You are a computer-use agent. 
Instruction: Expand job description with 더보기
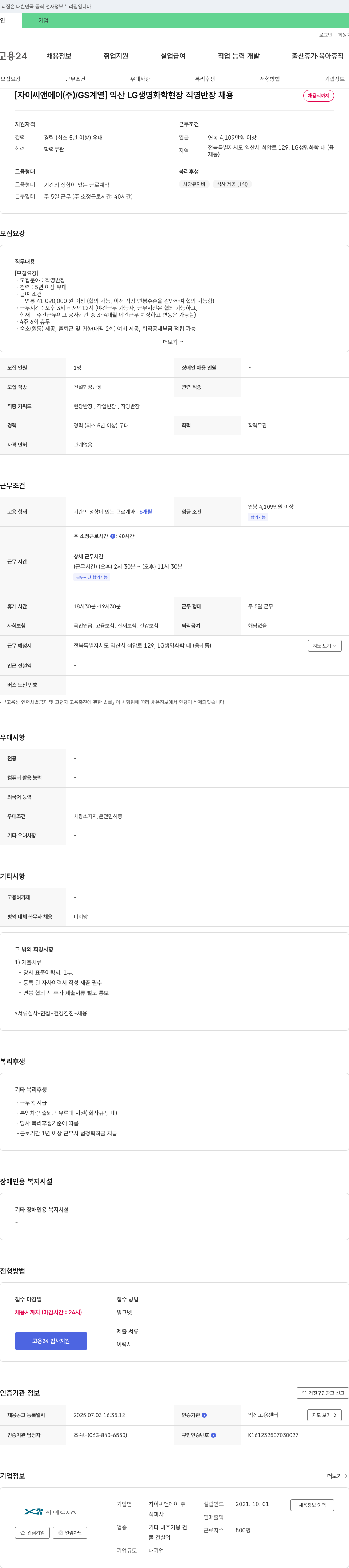coord(173,342)
